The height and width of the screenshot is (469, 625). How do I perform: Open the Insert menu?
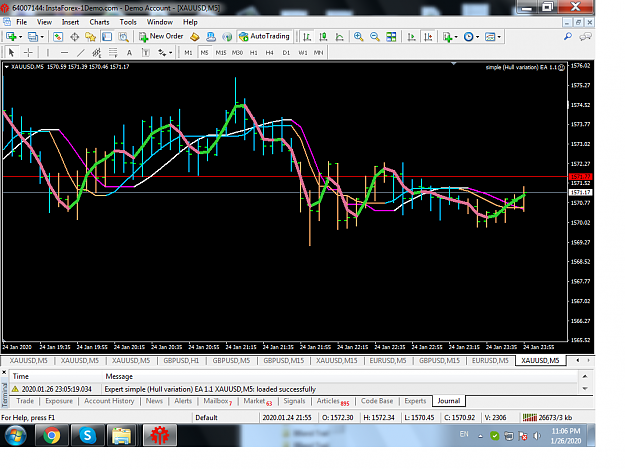click(x=70, y=22)
